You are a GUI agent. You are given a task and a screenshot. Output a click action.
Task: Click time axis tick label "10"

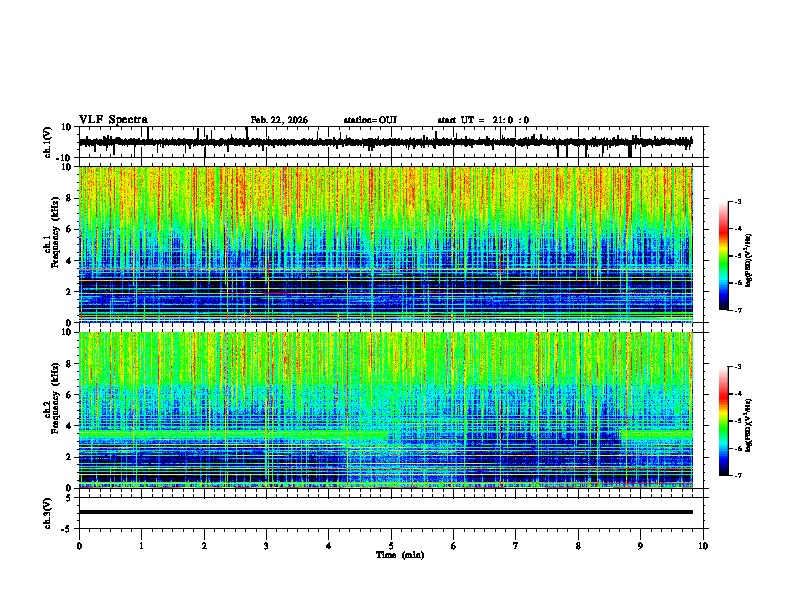(x=703, y=546)
